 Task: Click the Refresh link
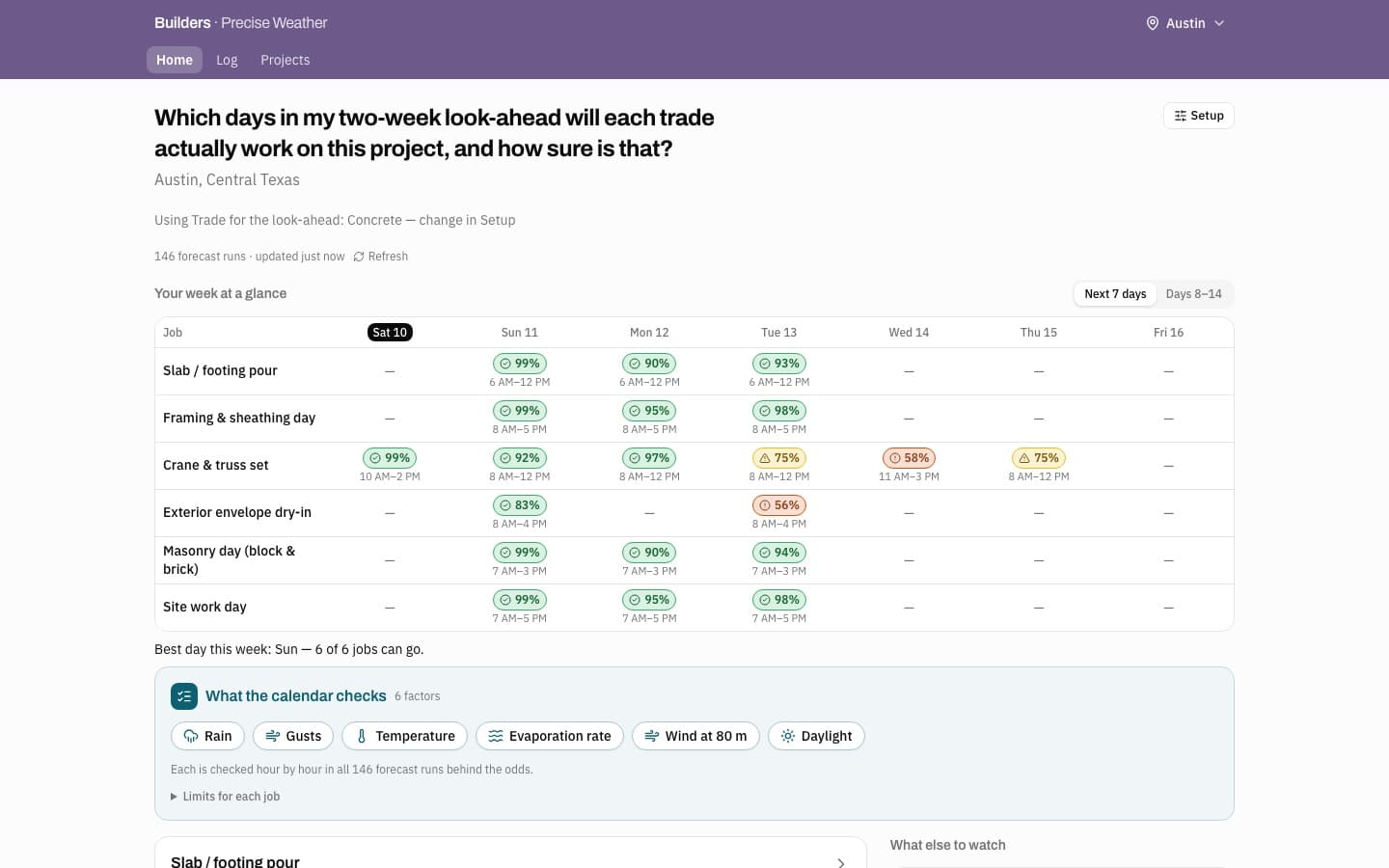coord(381,257)
